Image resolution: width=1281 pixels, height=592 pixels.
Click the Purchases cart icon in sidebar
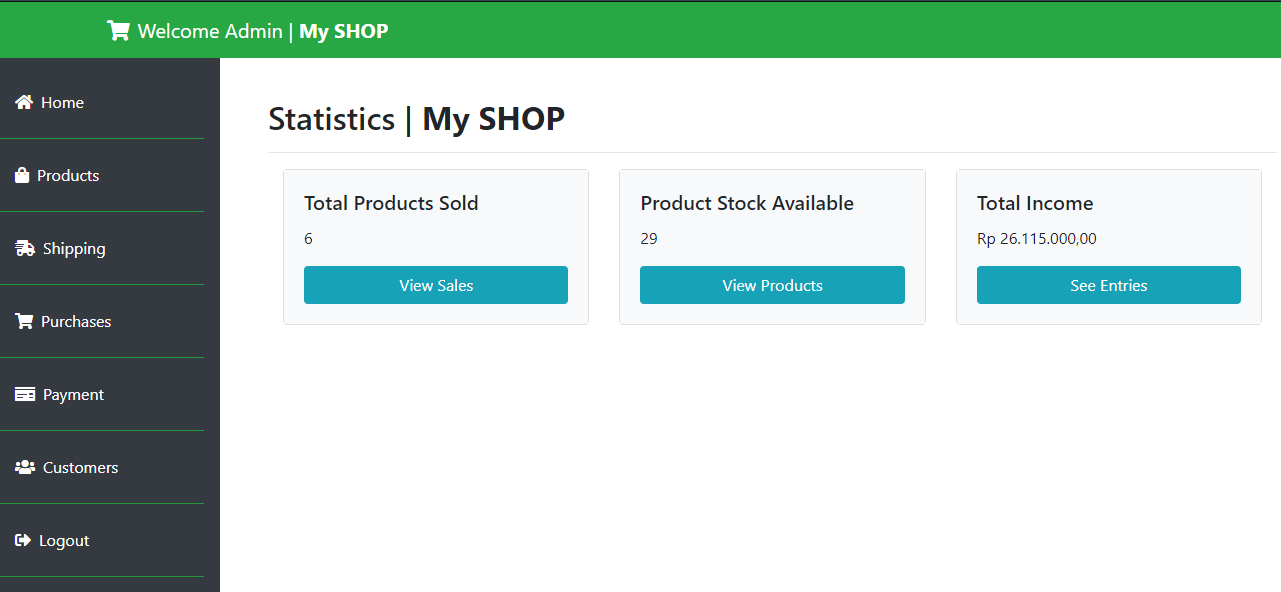click(24, 321)
